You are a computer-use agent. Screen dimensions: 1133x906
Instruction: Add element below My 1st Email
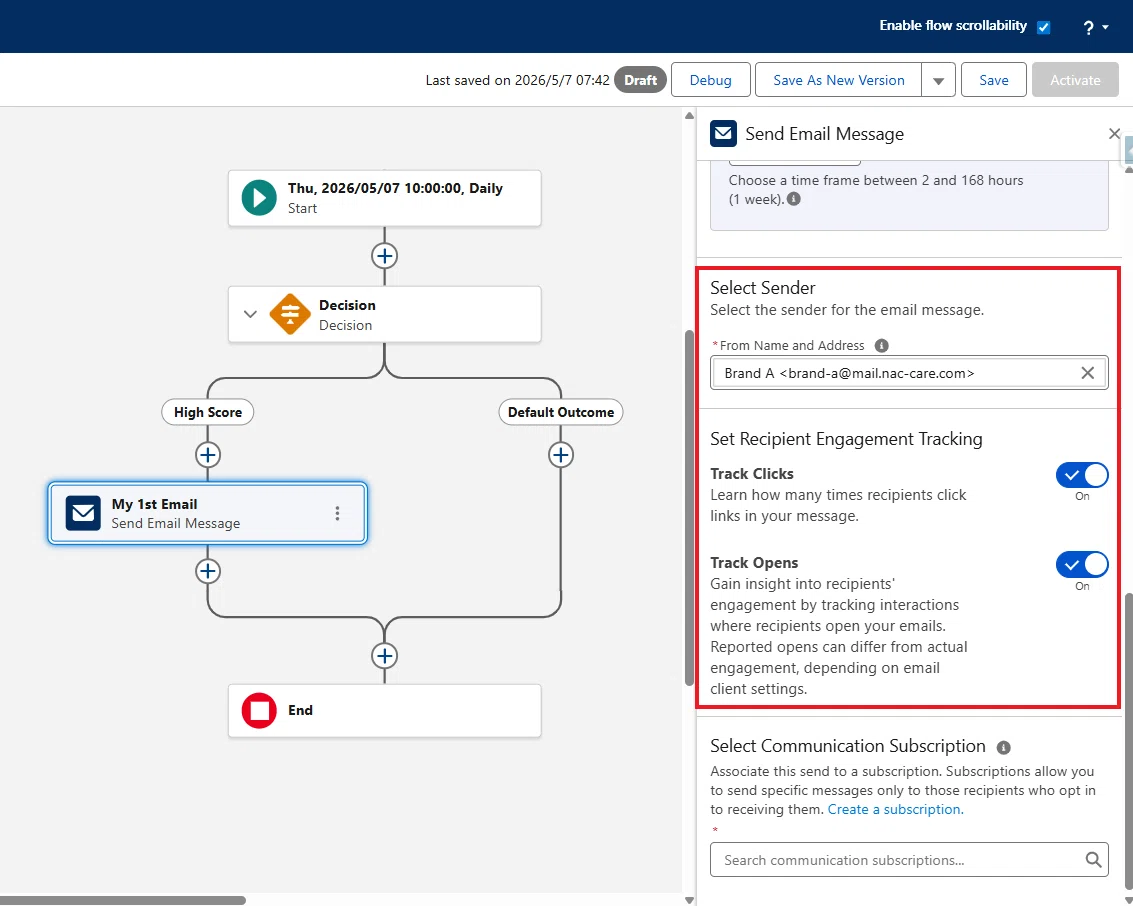click(207, 571)
